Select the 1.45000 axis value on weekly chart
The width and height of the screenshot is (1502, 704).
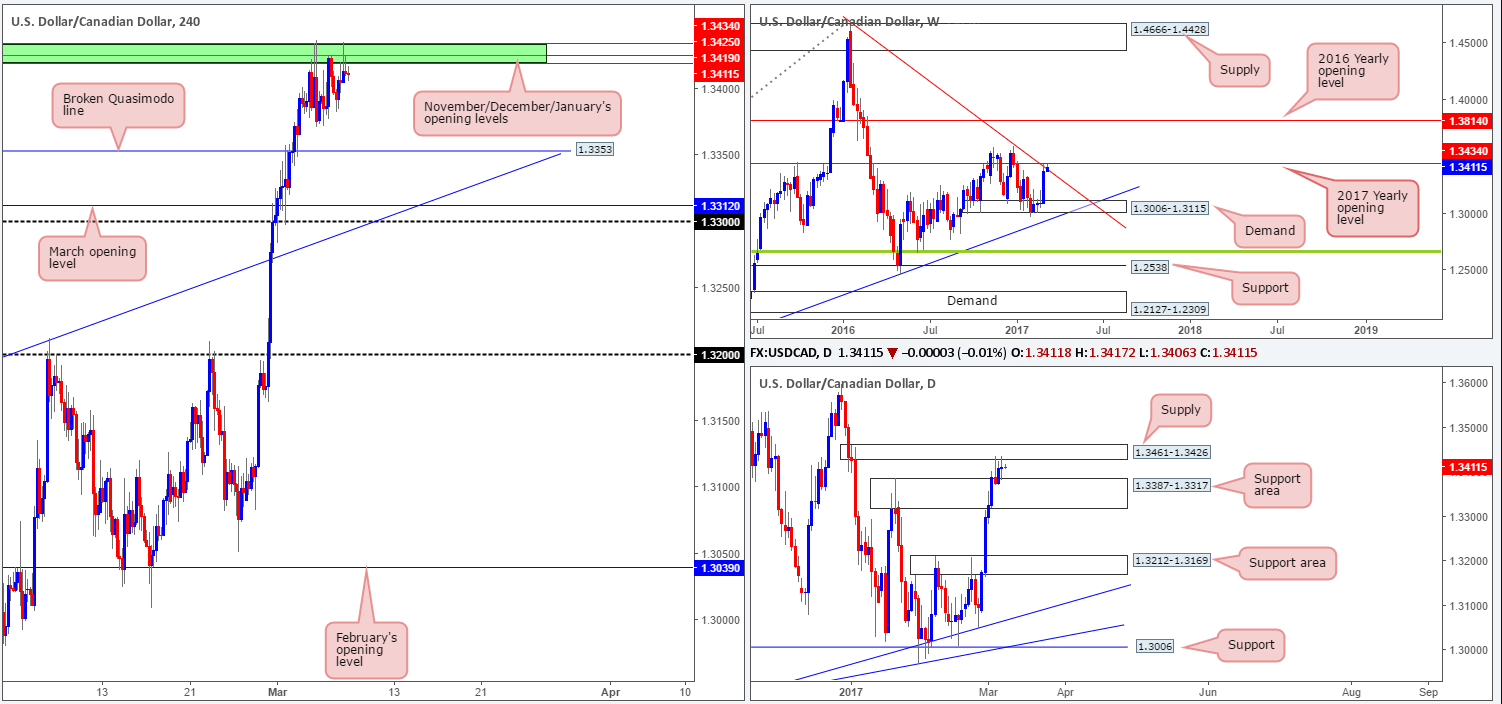[x=1467, y=43]
